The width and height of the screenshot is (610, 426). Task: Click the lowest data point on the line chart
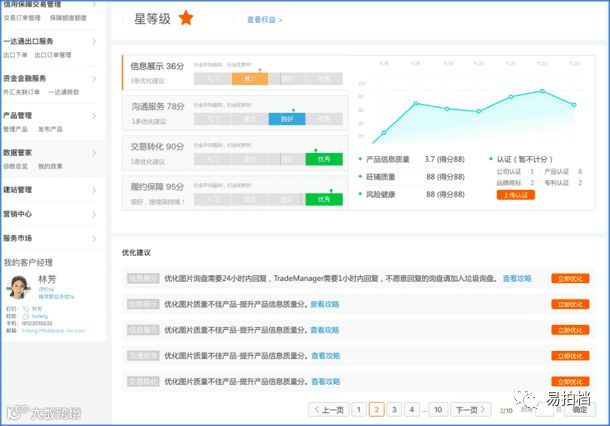point(384,133)
